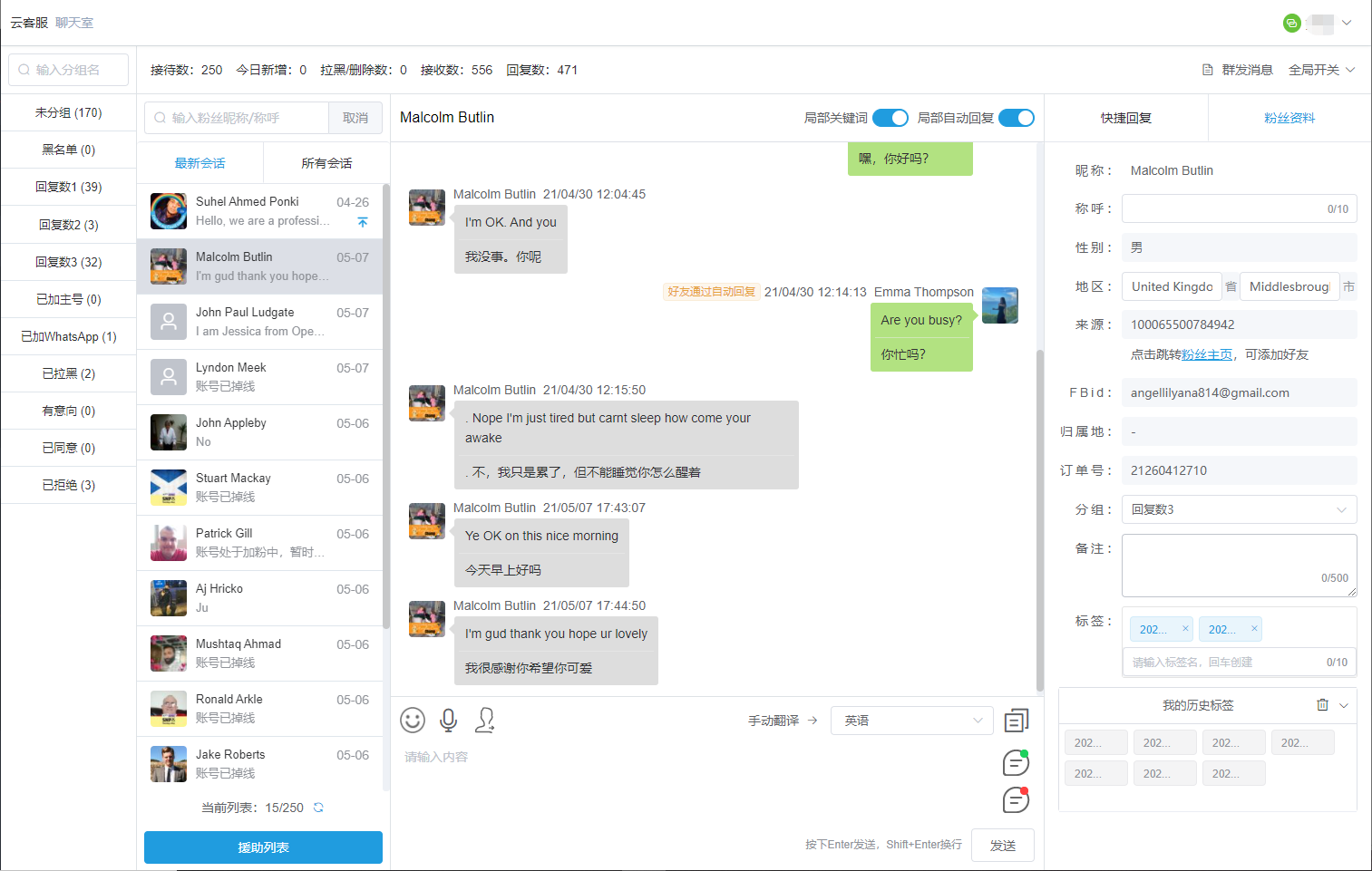Click the group message document icon
1372x871 pixels.
point(1208,70)
